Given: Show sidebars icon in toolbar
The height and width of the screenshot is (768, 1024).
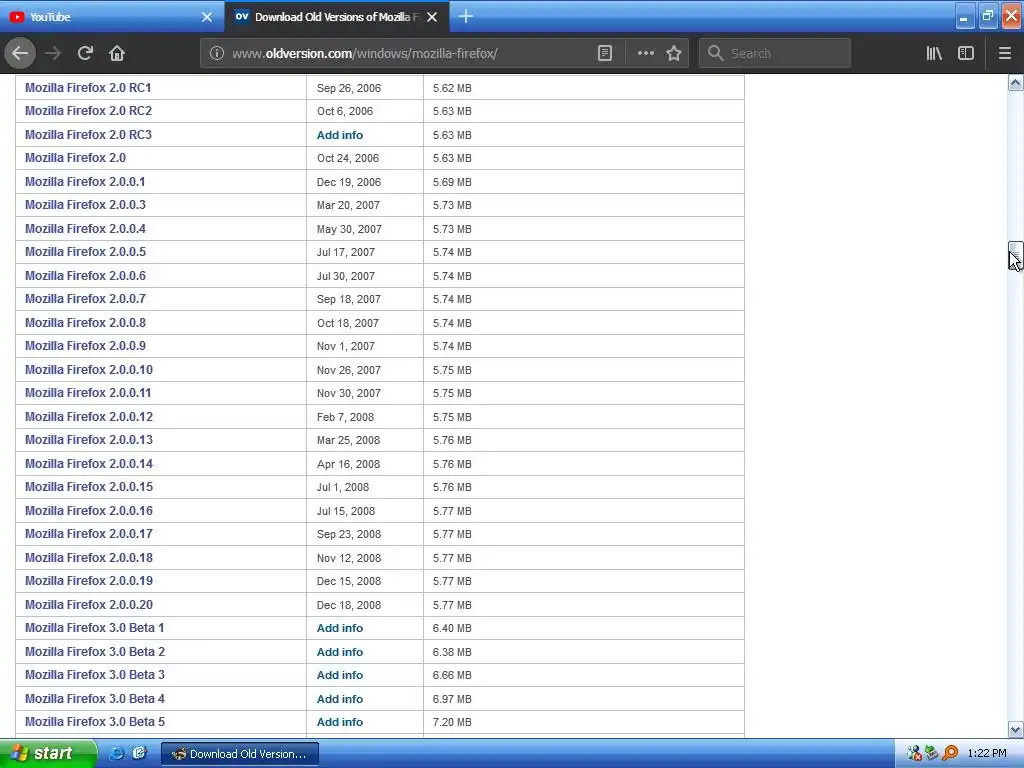Looking at the screenshot, I should coord(966,53).
